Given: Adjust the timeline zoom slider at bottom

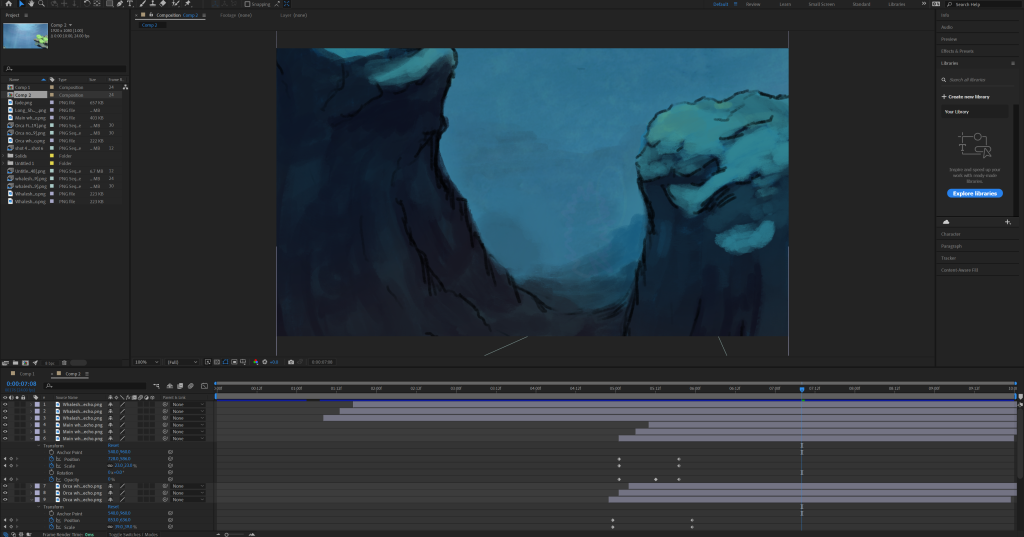Looking at the screenshot, I should pos(228,534).
